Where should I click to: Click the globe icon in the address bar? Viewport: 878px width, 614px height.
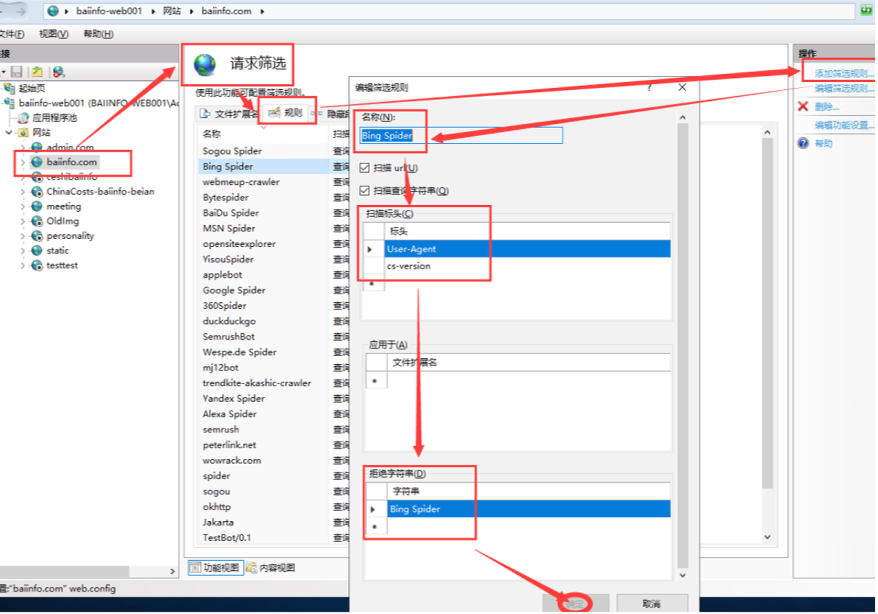tap(53, 11)
